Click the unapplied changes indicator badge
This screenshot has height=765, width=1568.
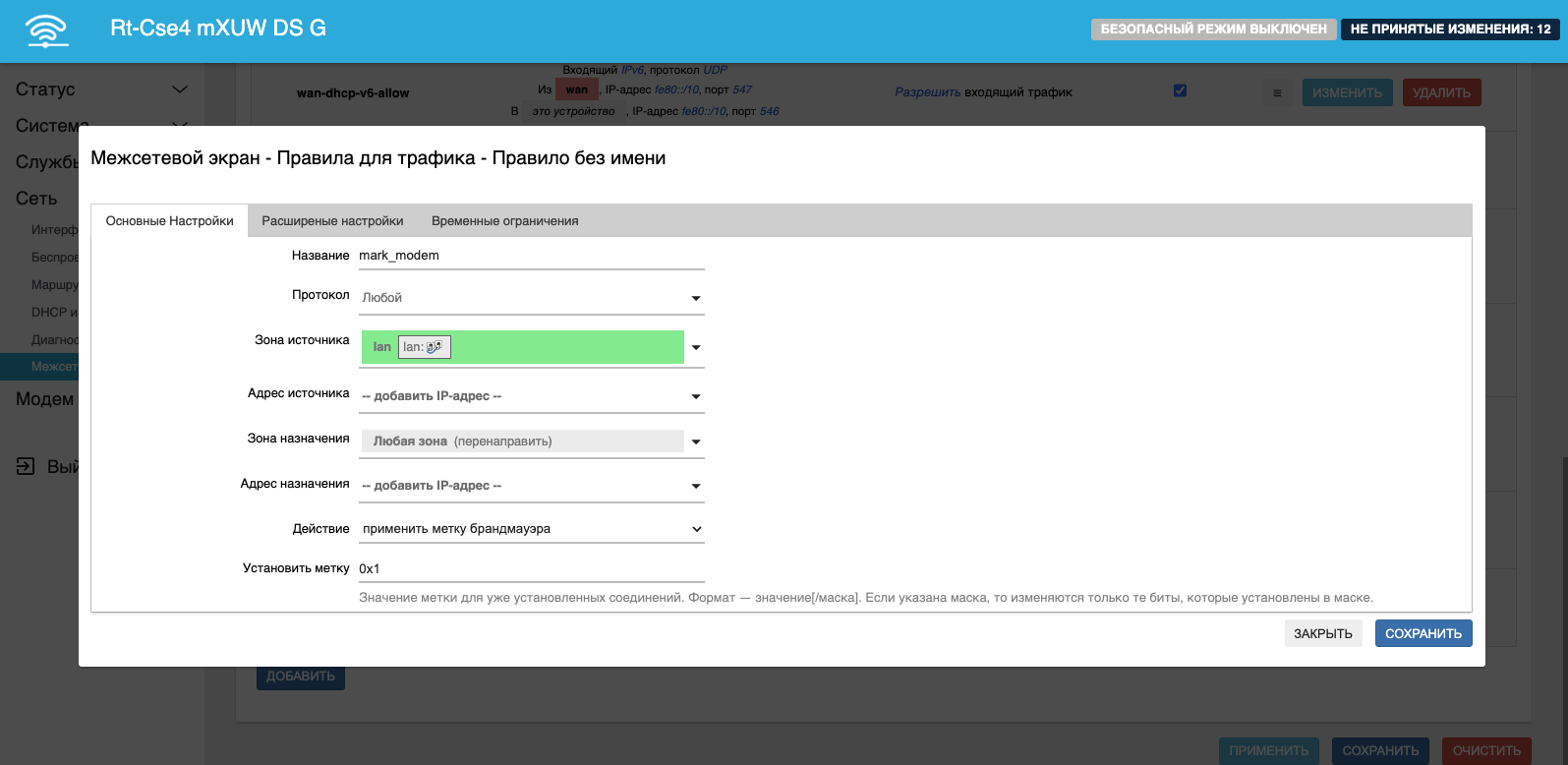[1450, 29]
